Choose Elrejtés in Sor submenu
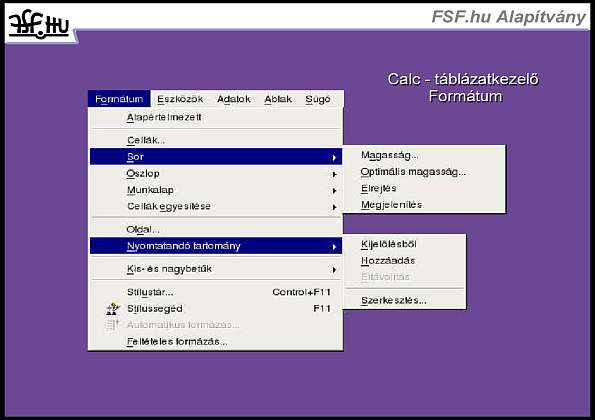Viewport: 595px width, 420px height. tap(424, 188)
